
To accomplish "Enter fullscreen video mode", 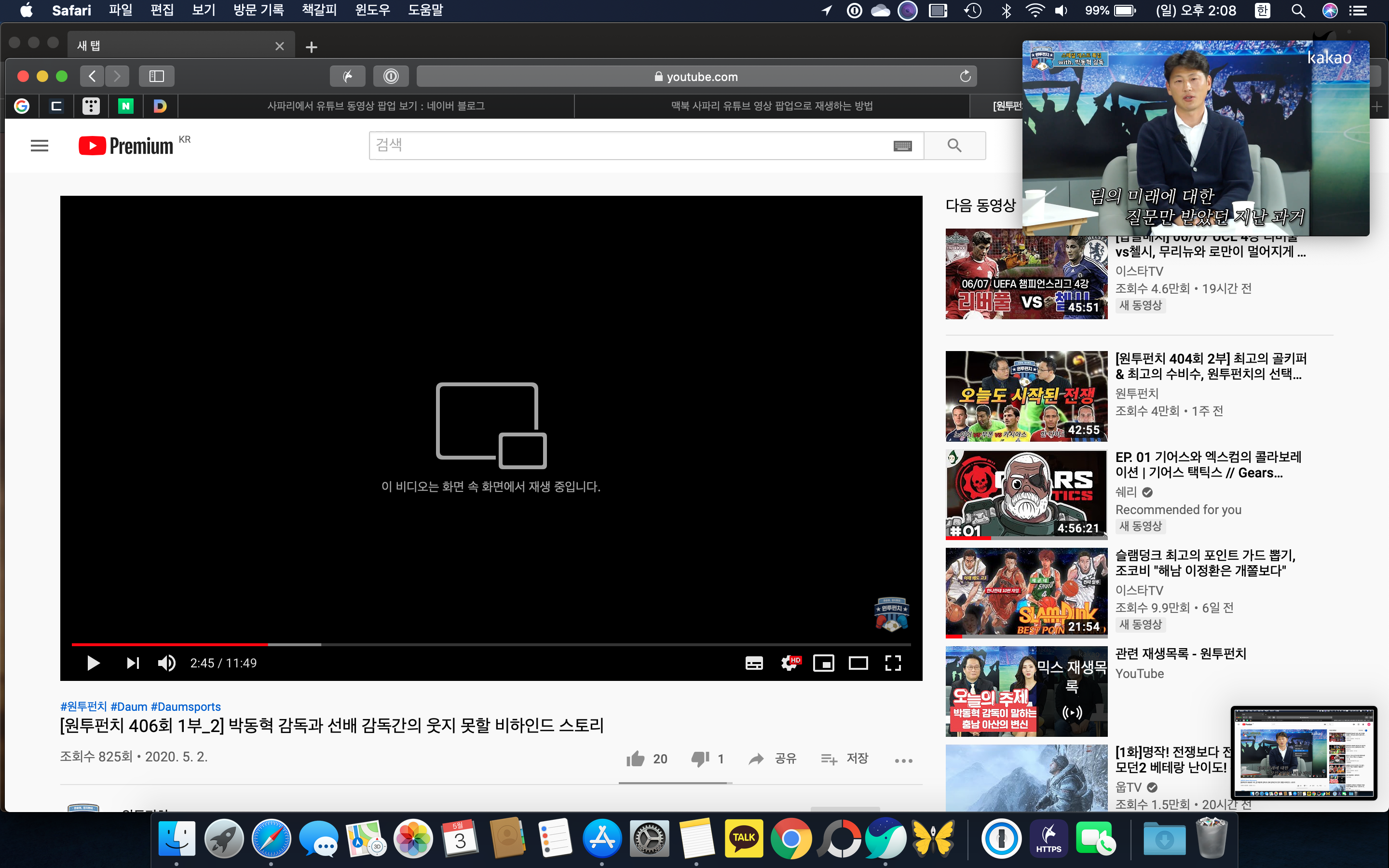I will 893,663.
